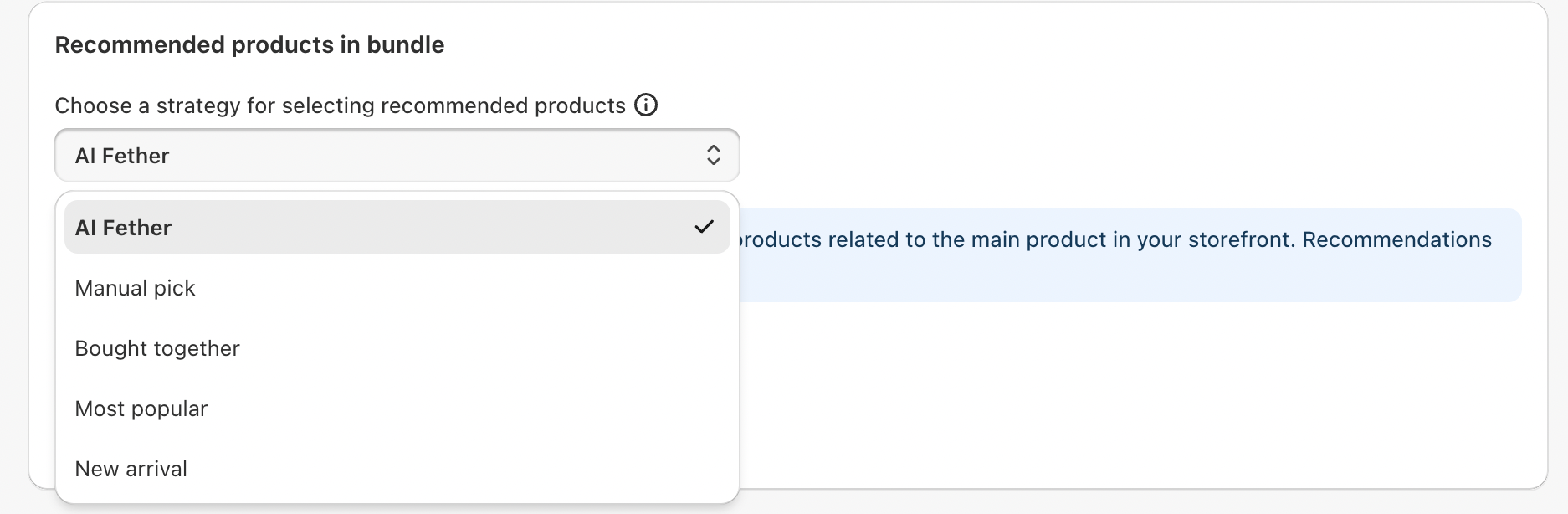Select the highlighted AI Fether option
This screenshot has height=514, width=1568.
335,227
